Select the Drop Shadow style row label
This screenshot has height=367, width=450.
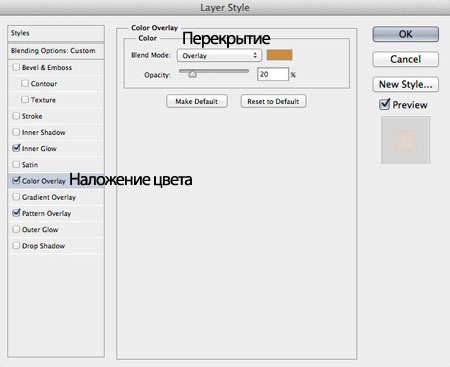(x=43, y=246)
